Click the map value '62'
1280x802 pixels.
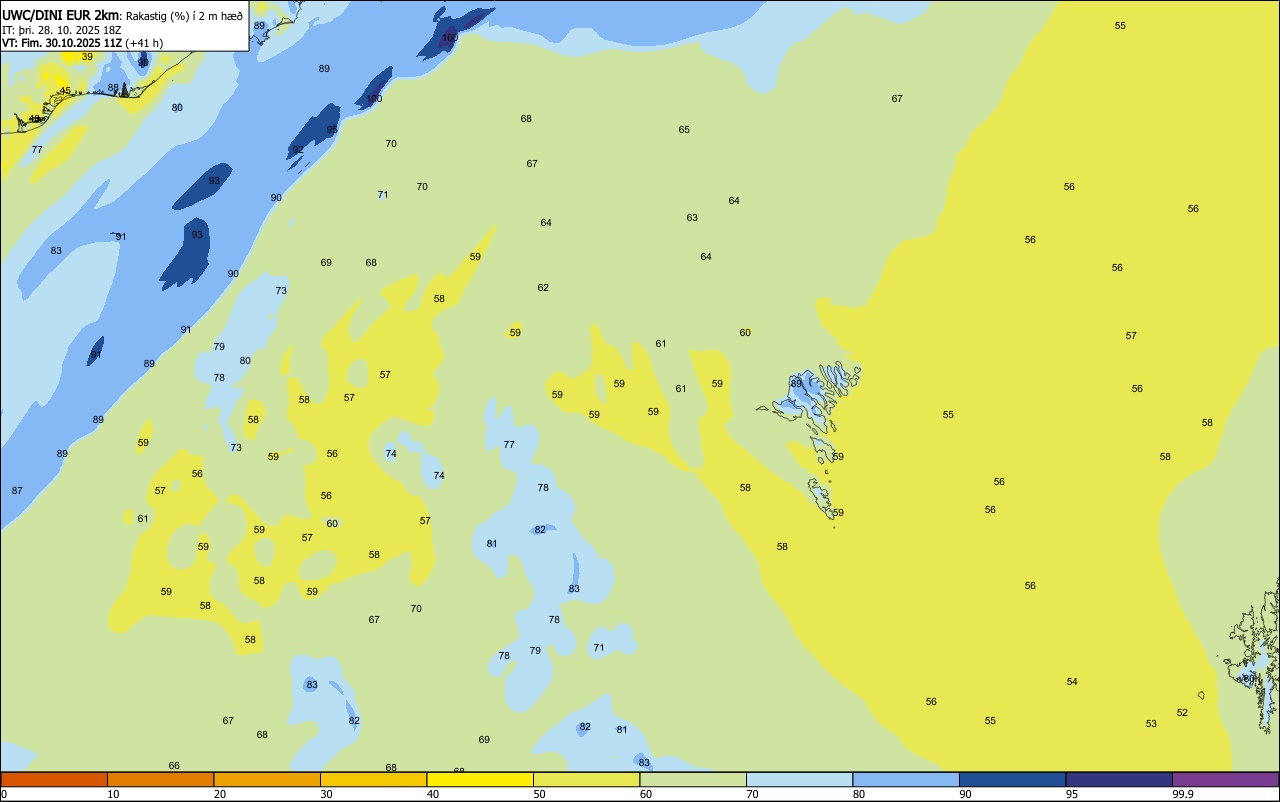pos(543,288)
